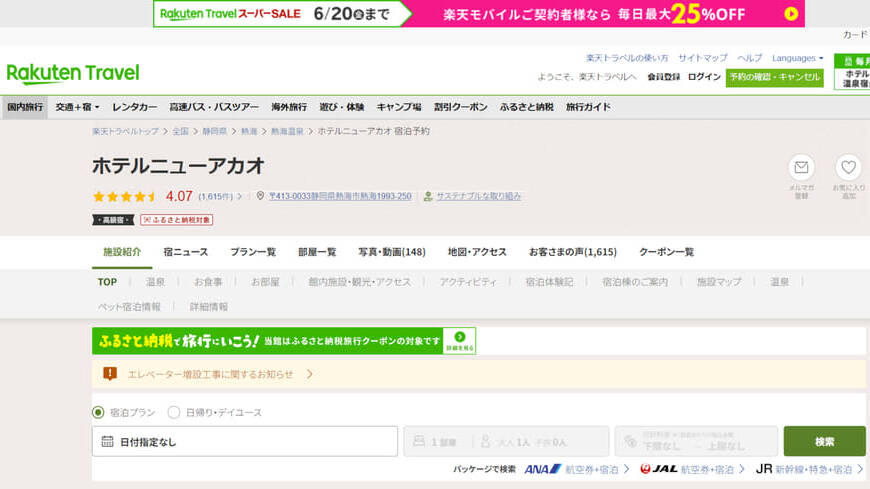Screen dimensions: 870x489
Task: Select 日帰り・デイユース radio button
Action: click(174, 412)
